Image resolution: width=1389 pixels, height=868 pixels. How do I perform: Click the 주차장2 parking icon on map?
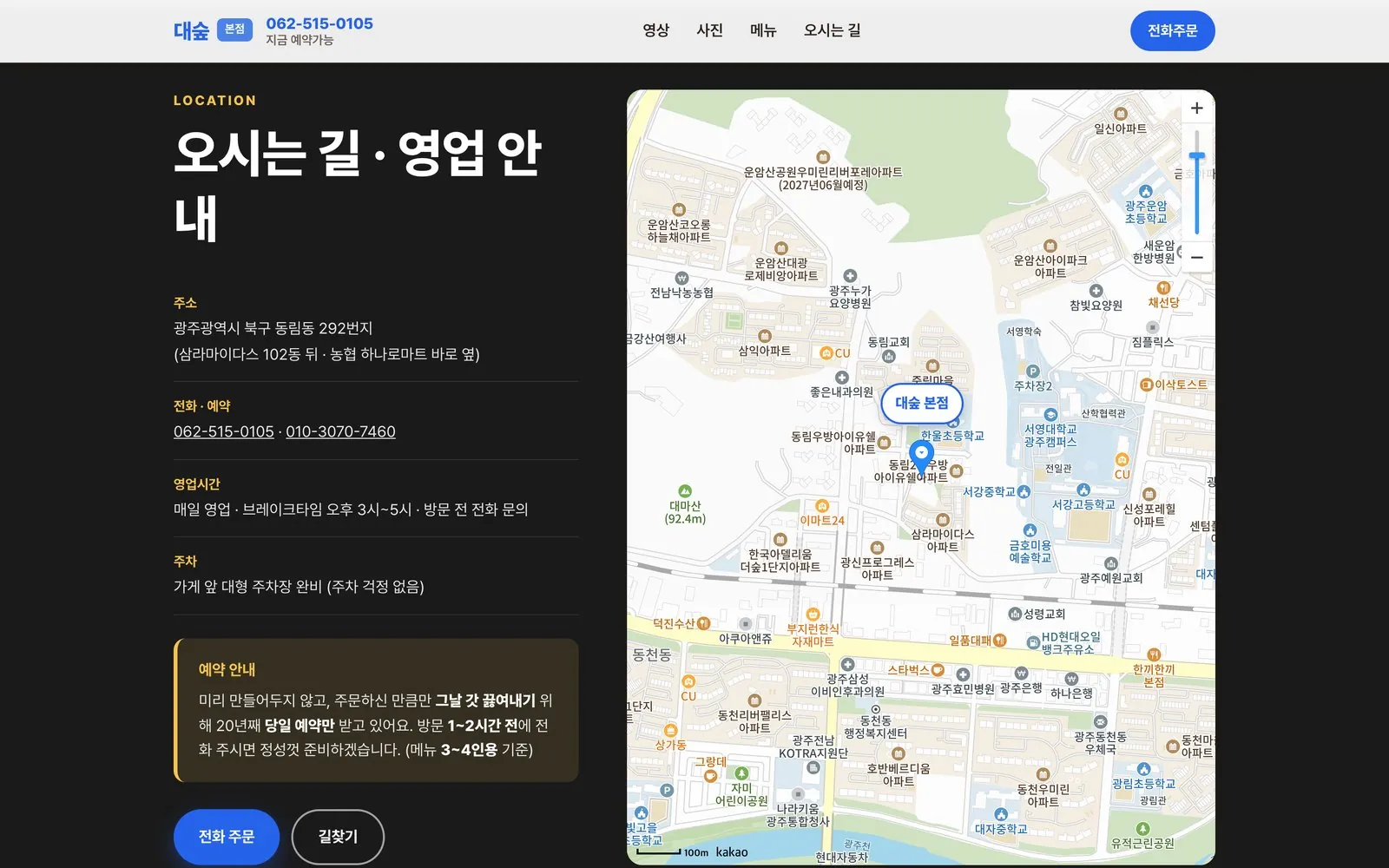[1033, 372]
